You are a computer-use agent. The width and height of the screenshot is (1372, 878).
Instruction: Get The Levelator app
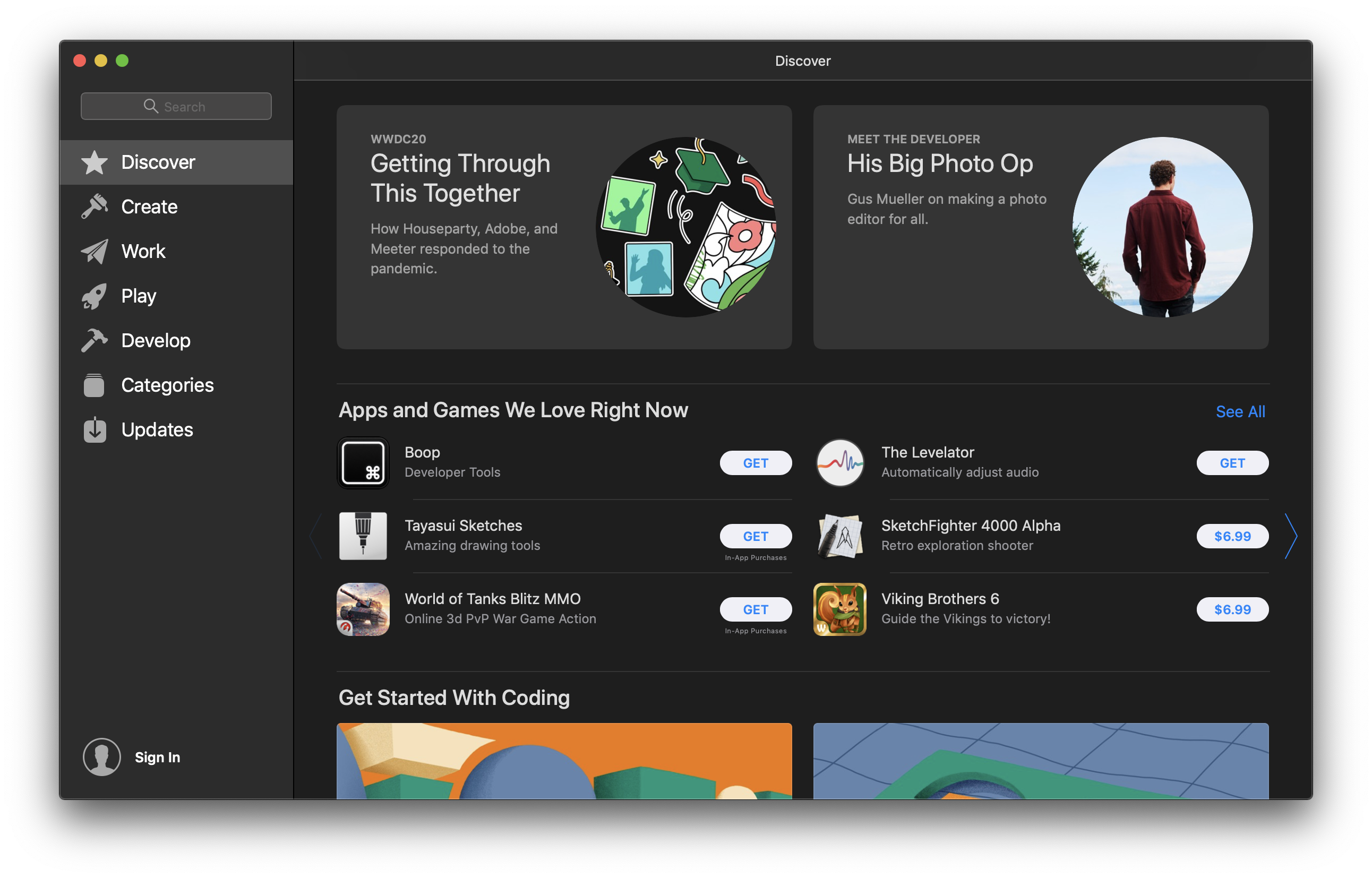click(1232, 463)
